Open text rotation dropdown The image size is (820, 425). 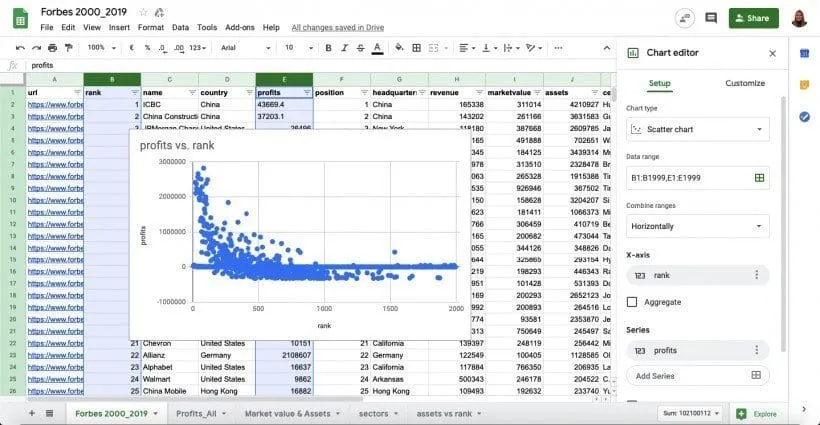pyautogui.click(x=533, y=48)
